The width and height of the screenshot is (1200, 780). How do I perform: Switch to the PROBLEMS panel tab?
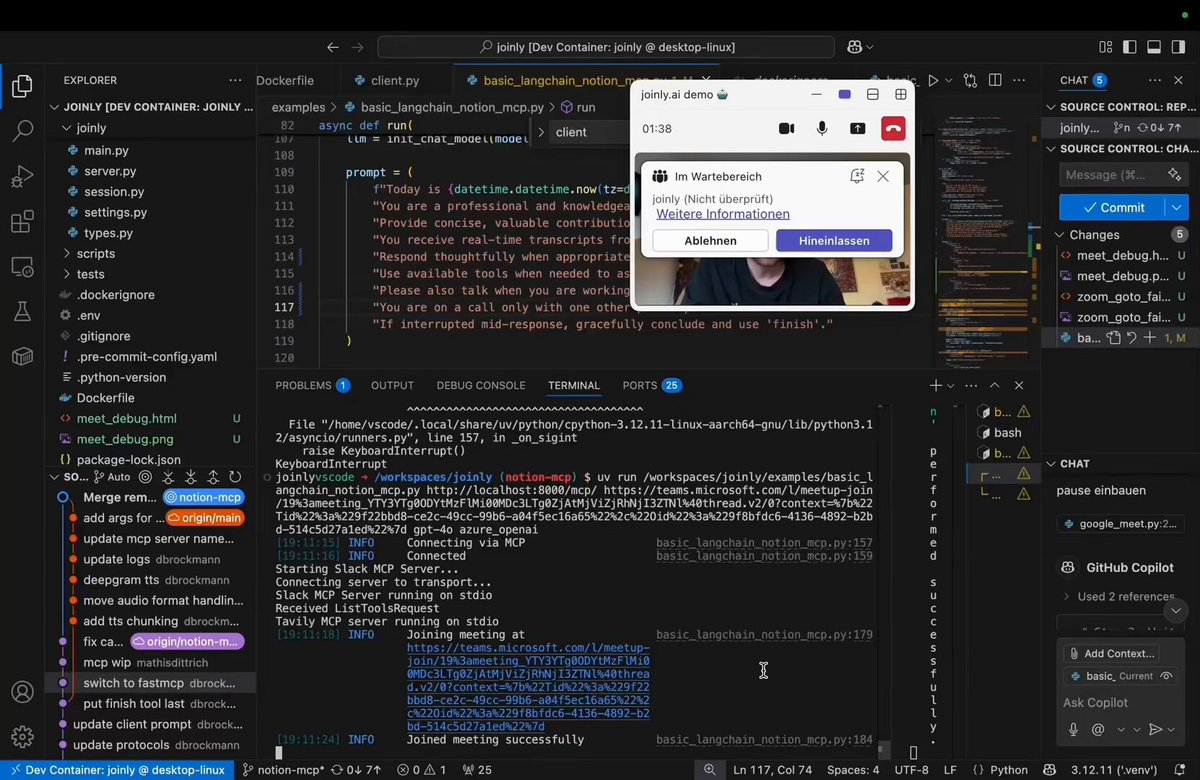click(x=312, y=385)
